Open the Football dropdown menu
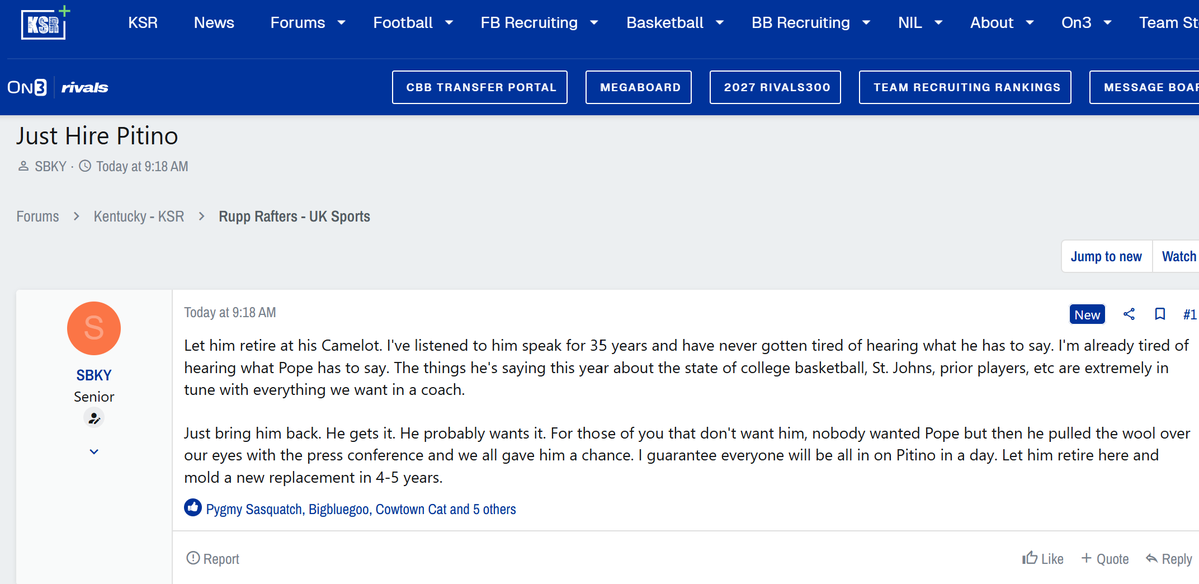1199x584 pixels. point(403,22)
